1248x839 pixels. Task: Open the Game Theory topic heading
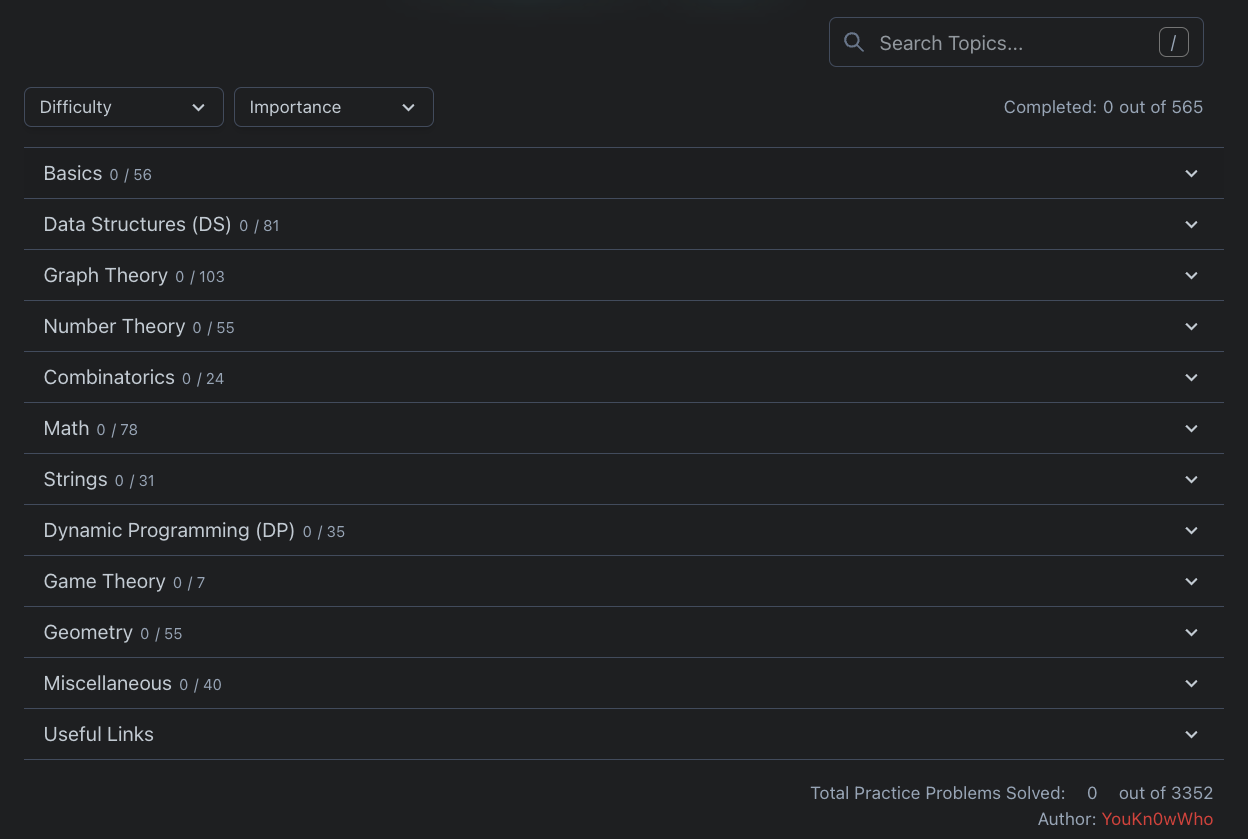(x=105, y=582)
